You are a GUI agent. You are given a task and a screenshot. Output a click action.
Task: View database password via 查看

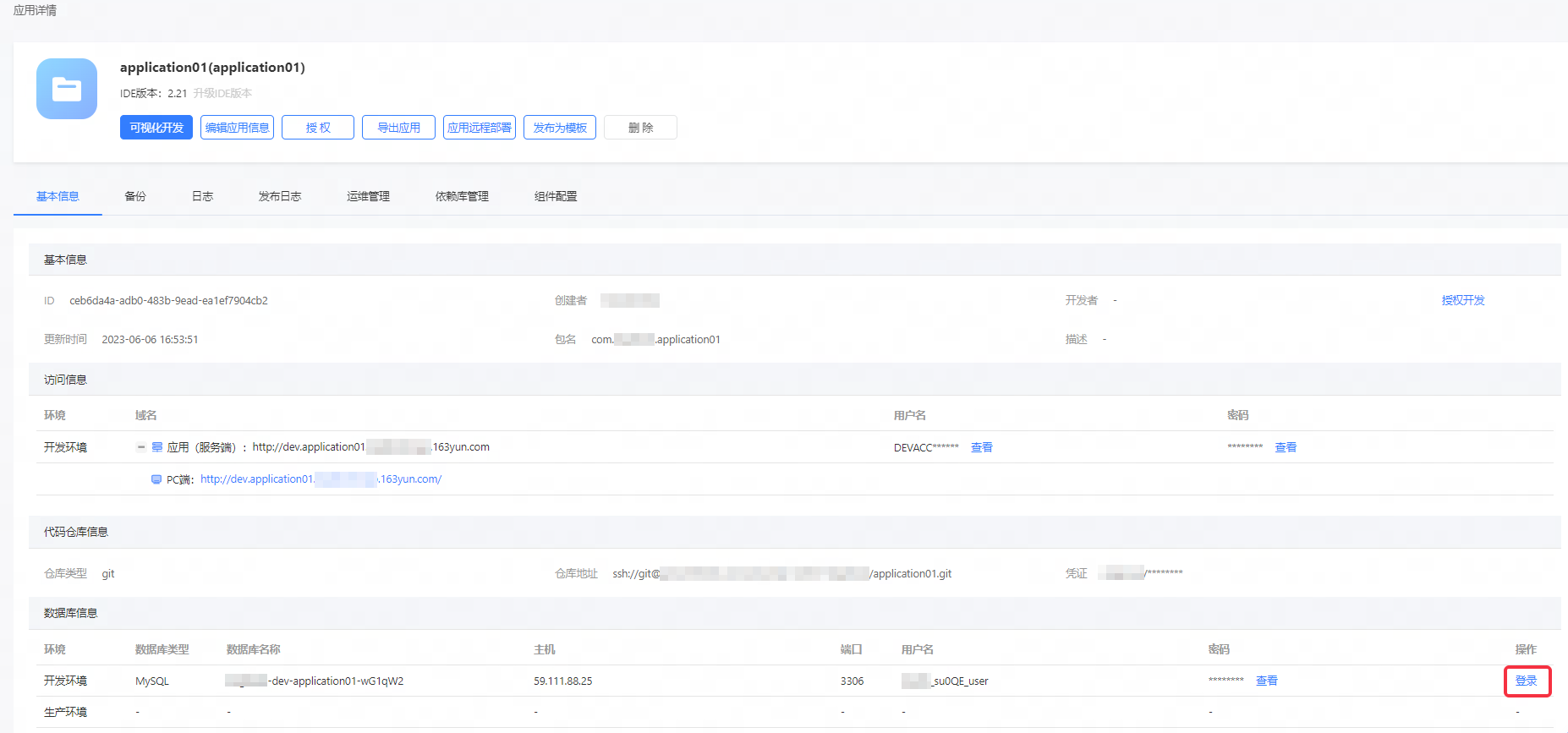(1267, 681)
